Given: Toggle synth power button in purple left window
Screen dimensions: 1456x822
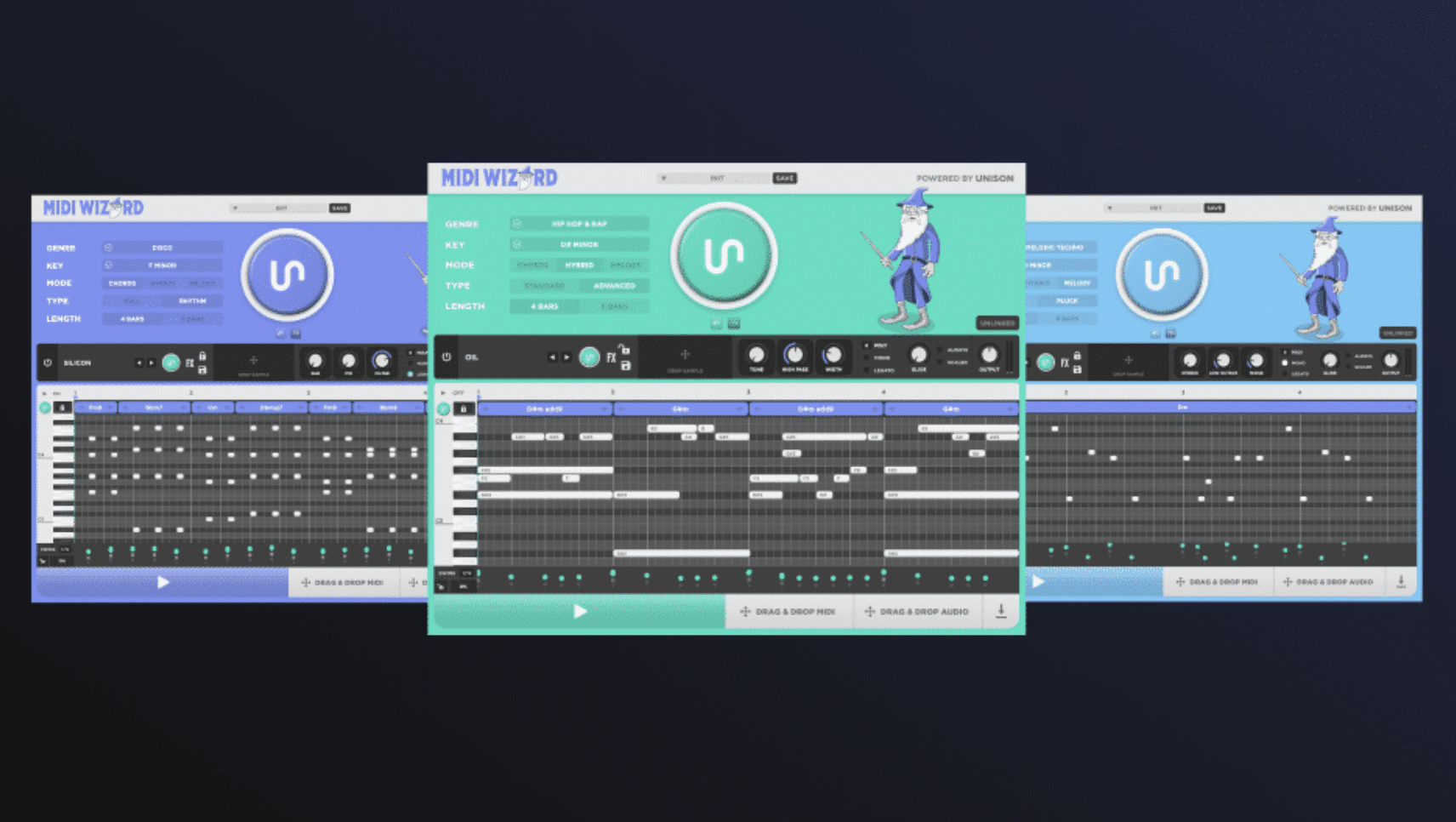Looking at the screenshot, I should click(48, 362).
